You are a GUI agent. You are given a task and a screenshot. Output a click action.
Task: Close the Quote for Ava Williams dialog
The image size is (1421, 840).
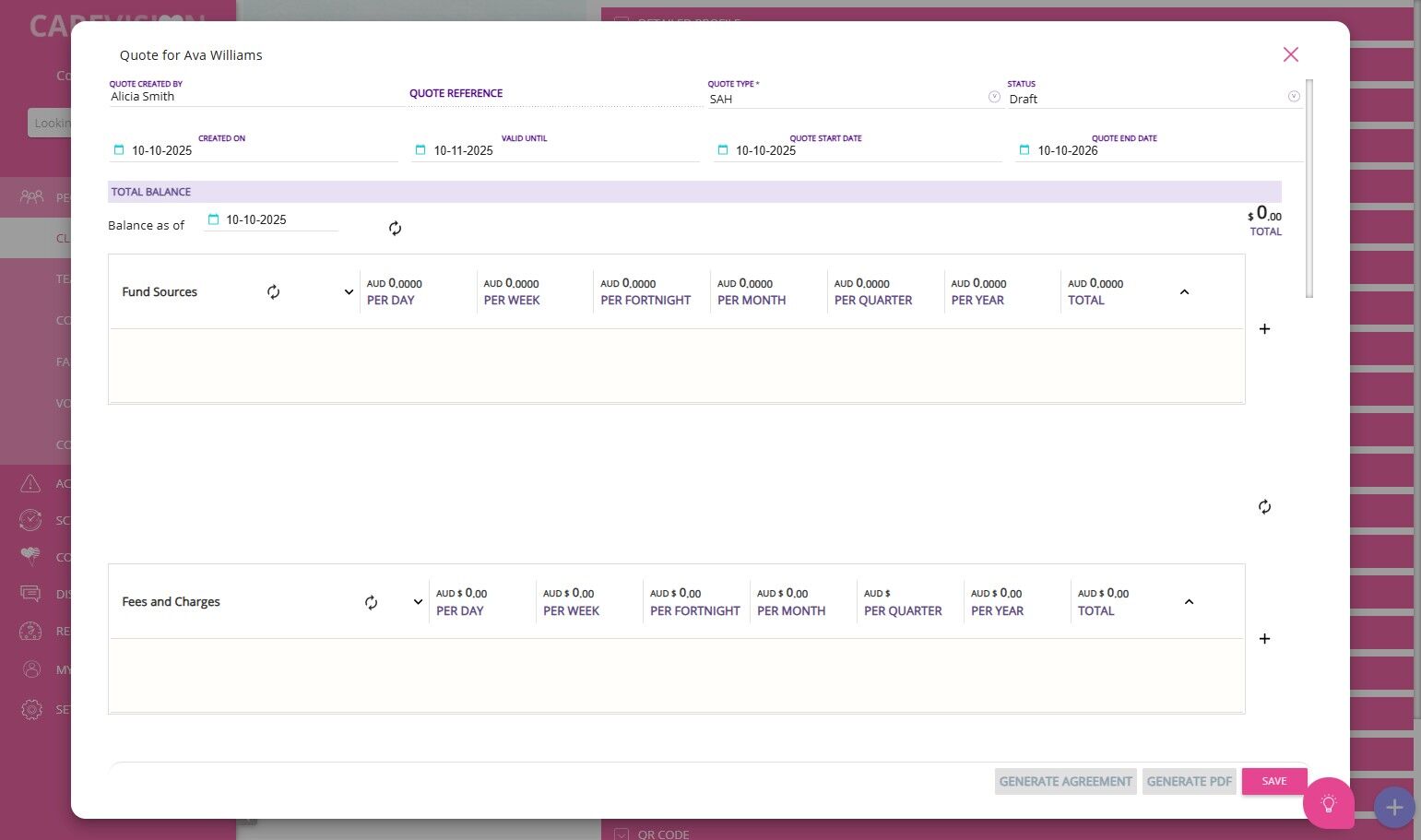(1291, 54)
